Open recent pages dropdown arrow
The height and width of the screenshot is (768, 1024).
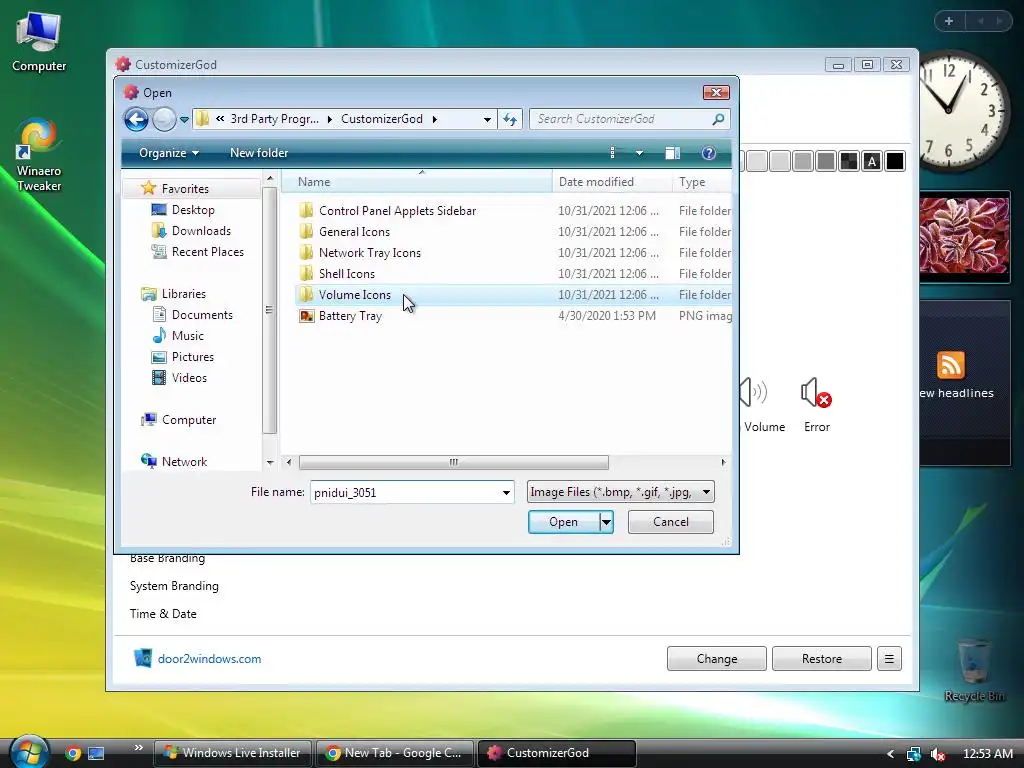point(184,120)
